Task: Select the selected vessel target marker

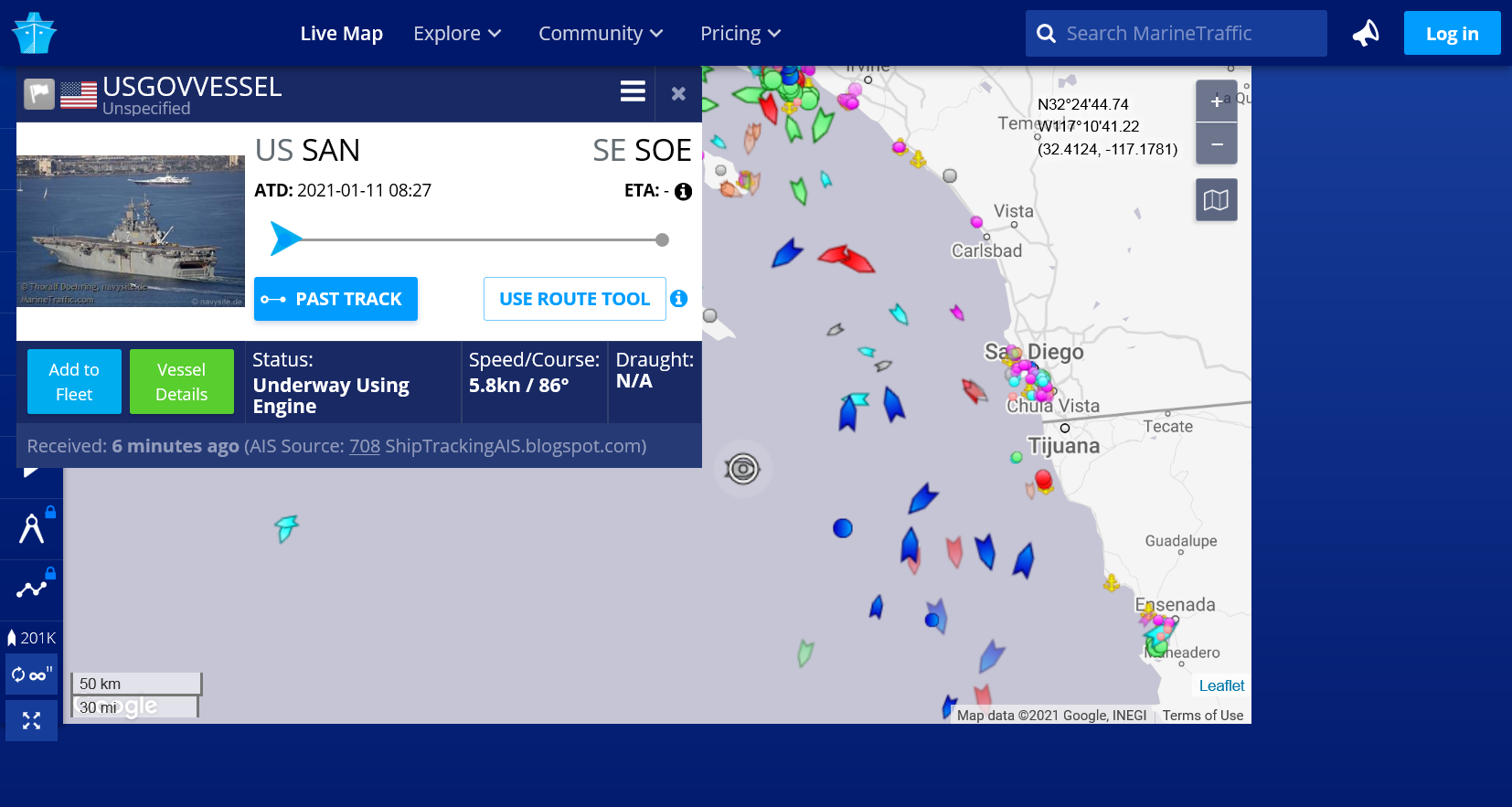Action: point(742,469)
